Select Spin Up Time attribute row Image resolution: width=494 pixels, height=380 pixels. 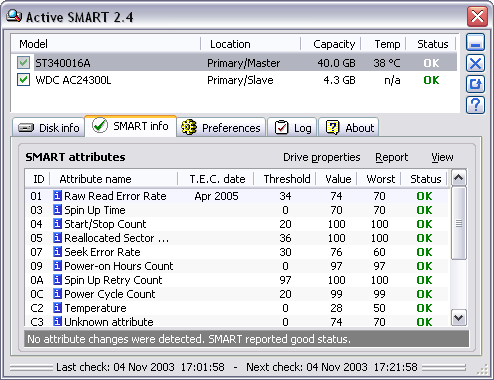[x=237, y=210]
